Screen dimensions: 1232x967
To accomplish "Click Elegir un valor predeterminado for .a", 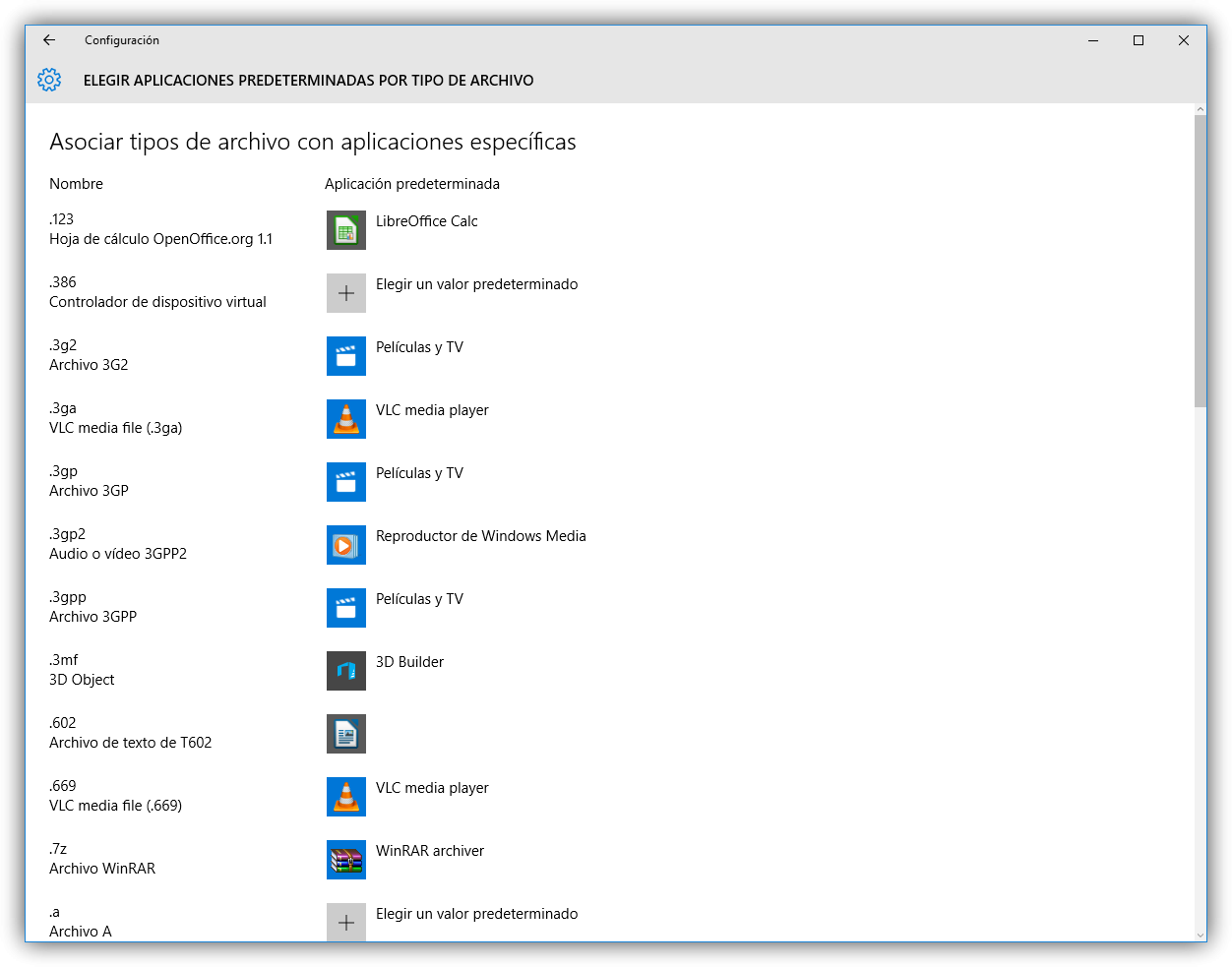I will coord(477,914).
